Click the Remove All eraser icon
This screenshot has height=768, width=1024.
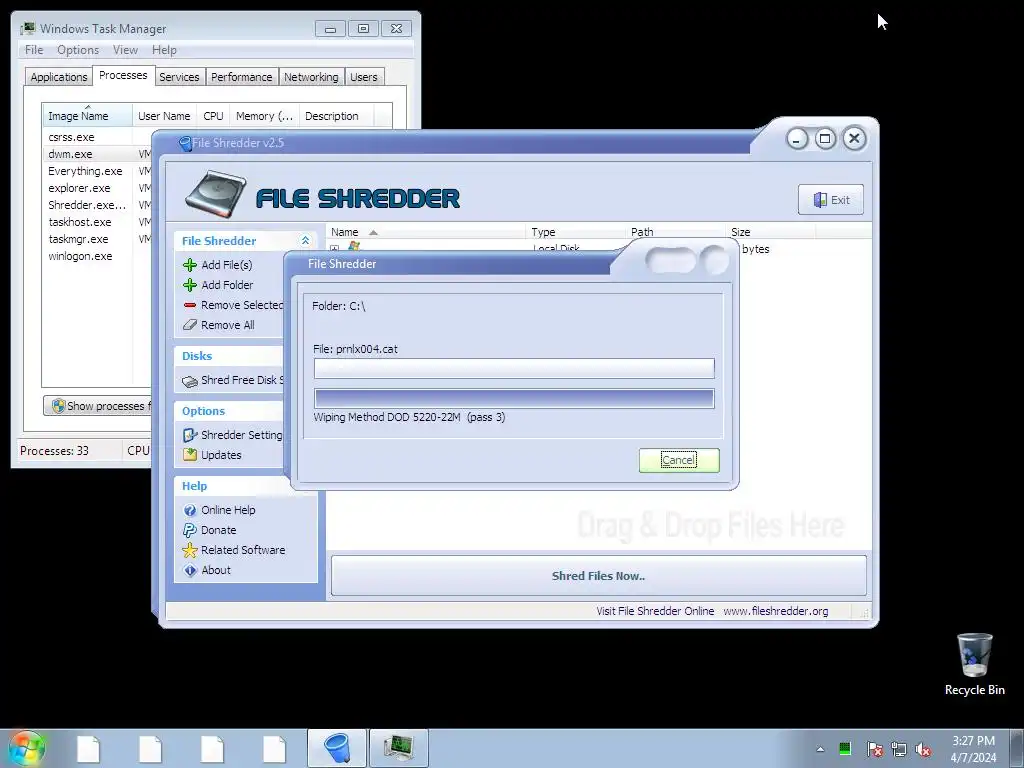point(190,325)
